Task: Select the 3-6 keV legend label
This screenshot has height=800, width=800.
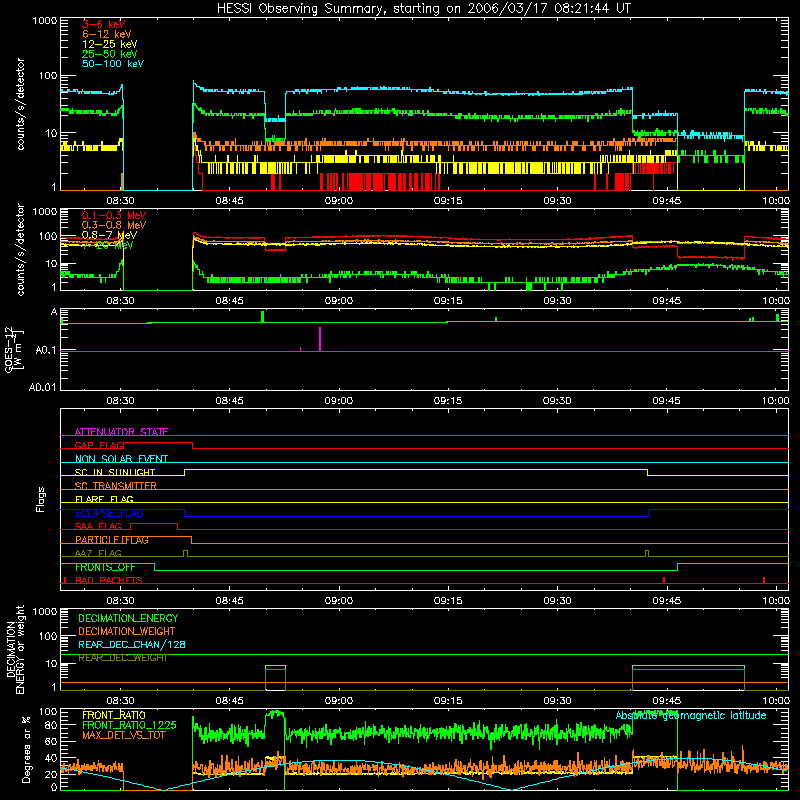Action: [x=104, y=24]
